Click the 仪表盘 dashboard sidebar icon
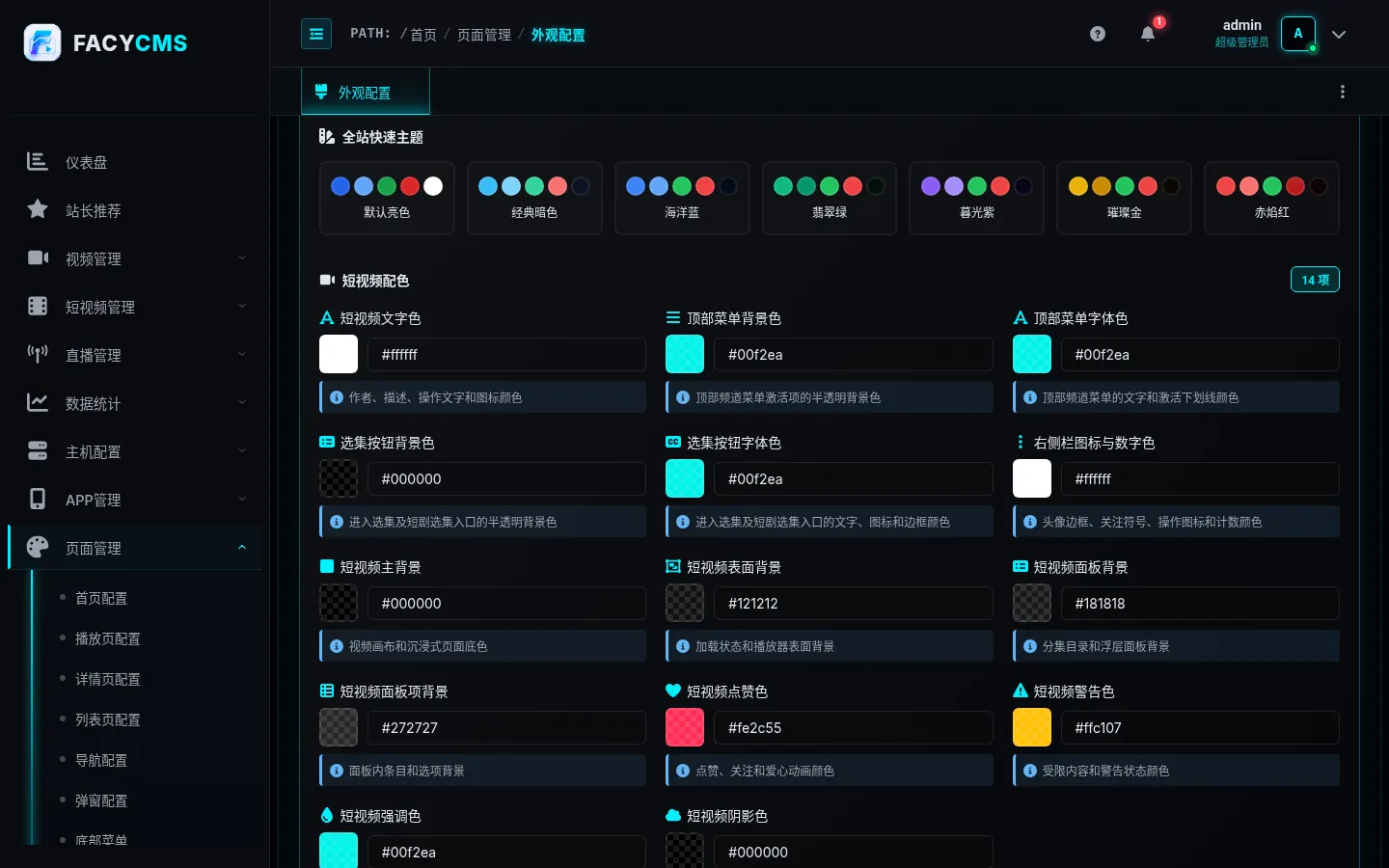 click(x=38, y=161)
